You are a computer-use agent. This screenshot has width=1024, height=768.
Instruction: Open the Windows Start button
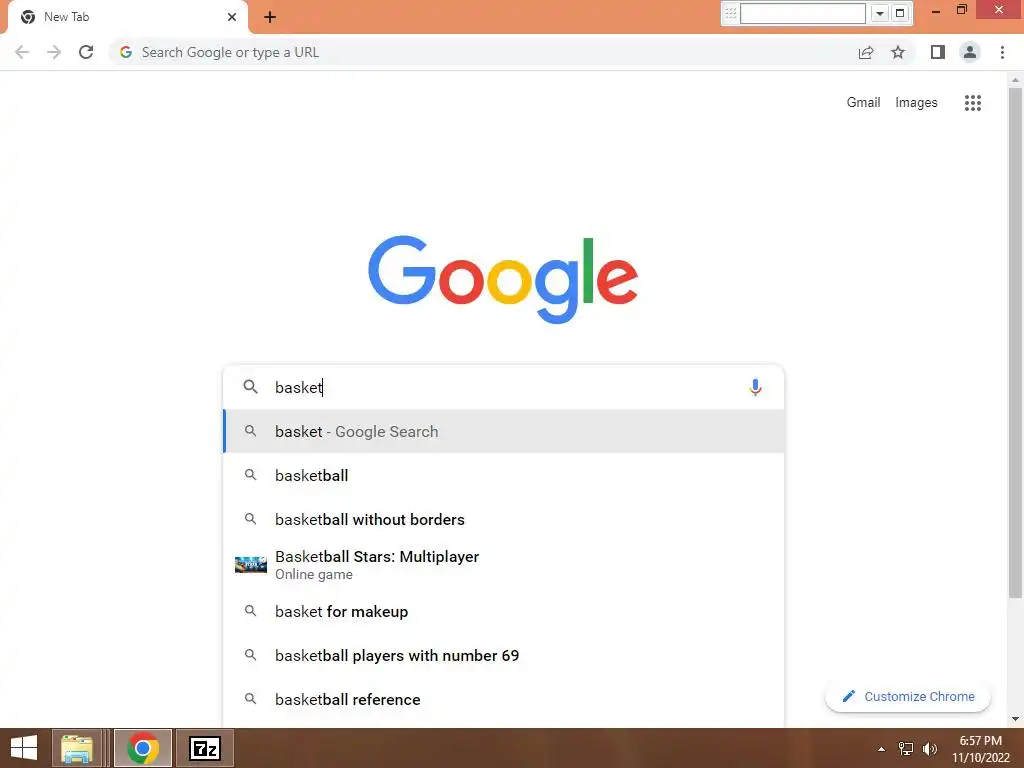(x=24, y=748)
